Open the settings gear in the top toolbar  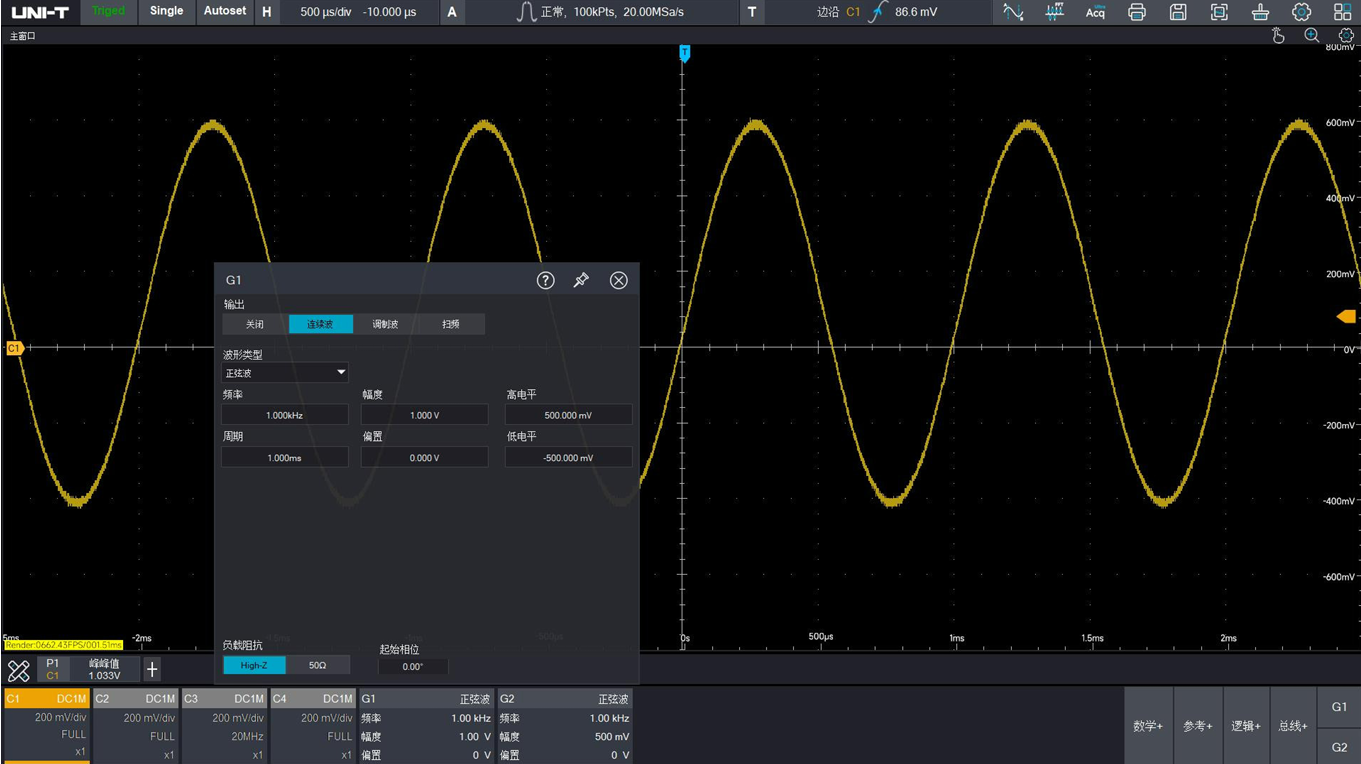[1301, 12]
